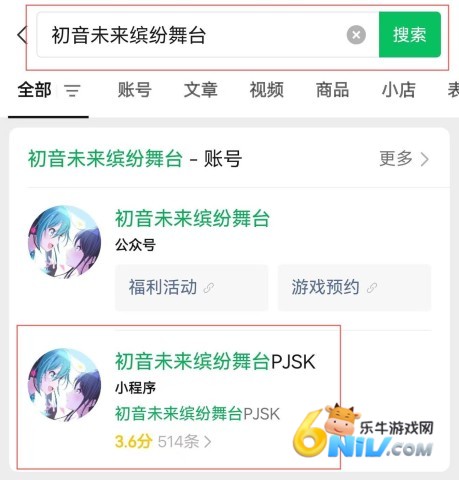This screenshot has height=480, width=459.
Task: Tap the green 搜索 button
Action: [x=410, y=34]
